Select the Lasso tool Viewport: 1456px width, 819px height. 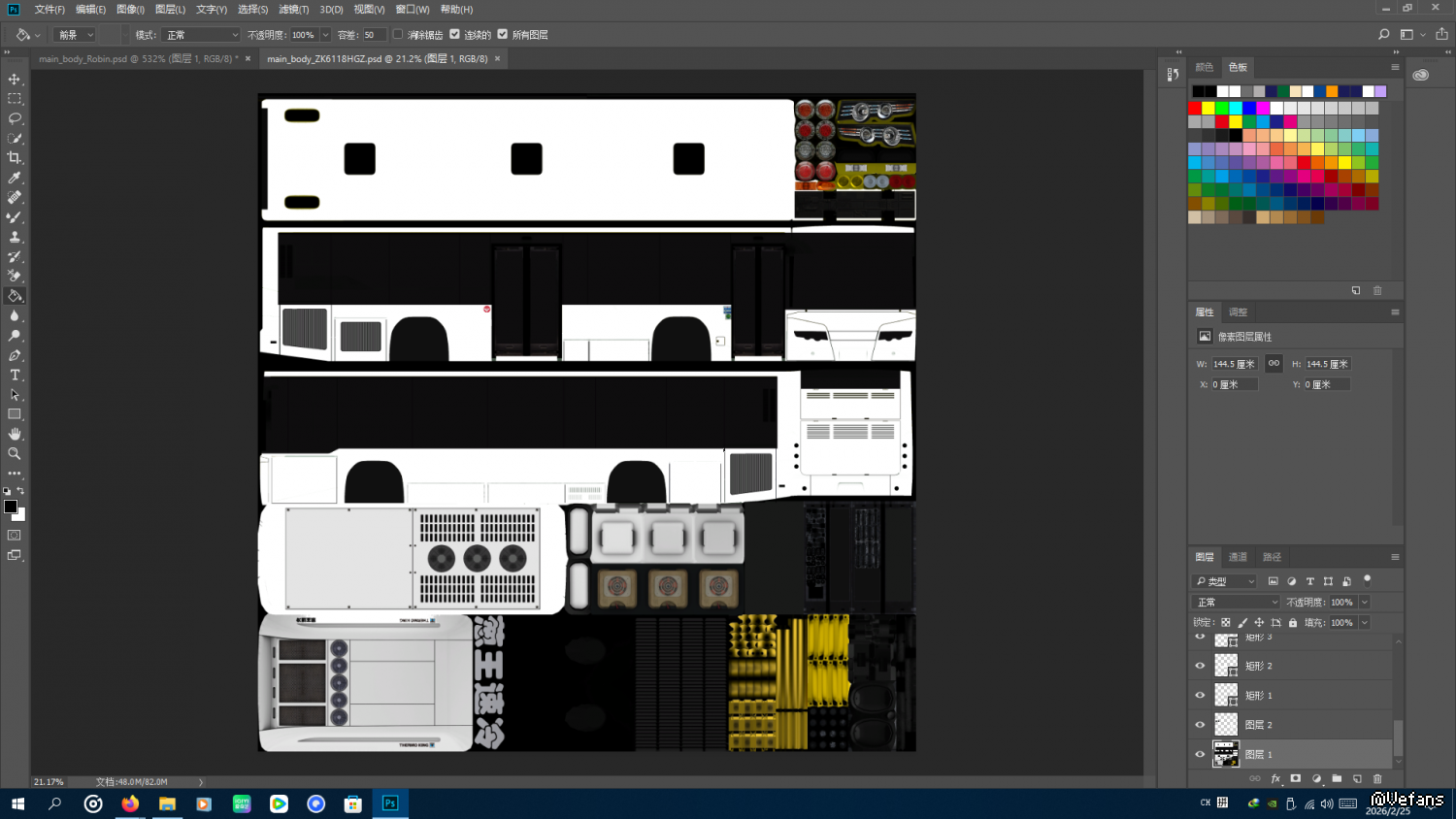click(15, 118)
